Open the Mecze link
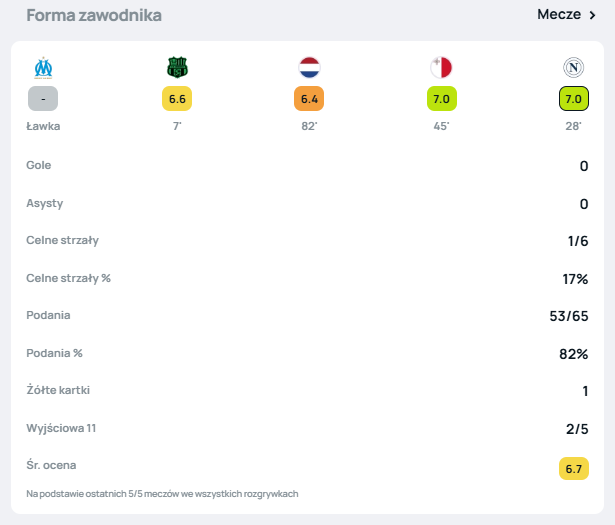This screenshot has width=615, height=525. coord(558,15)
